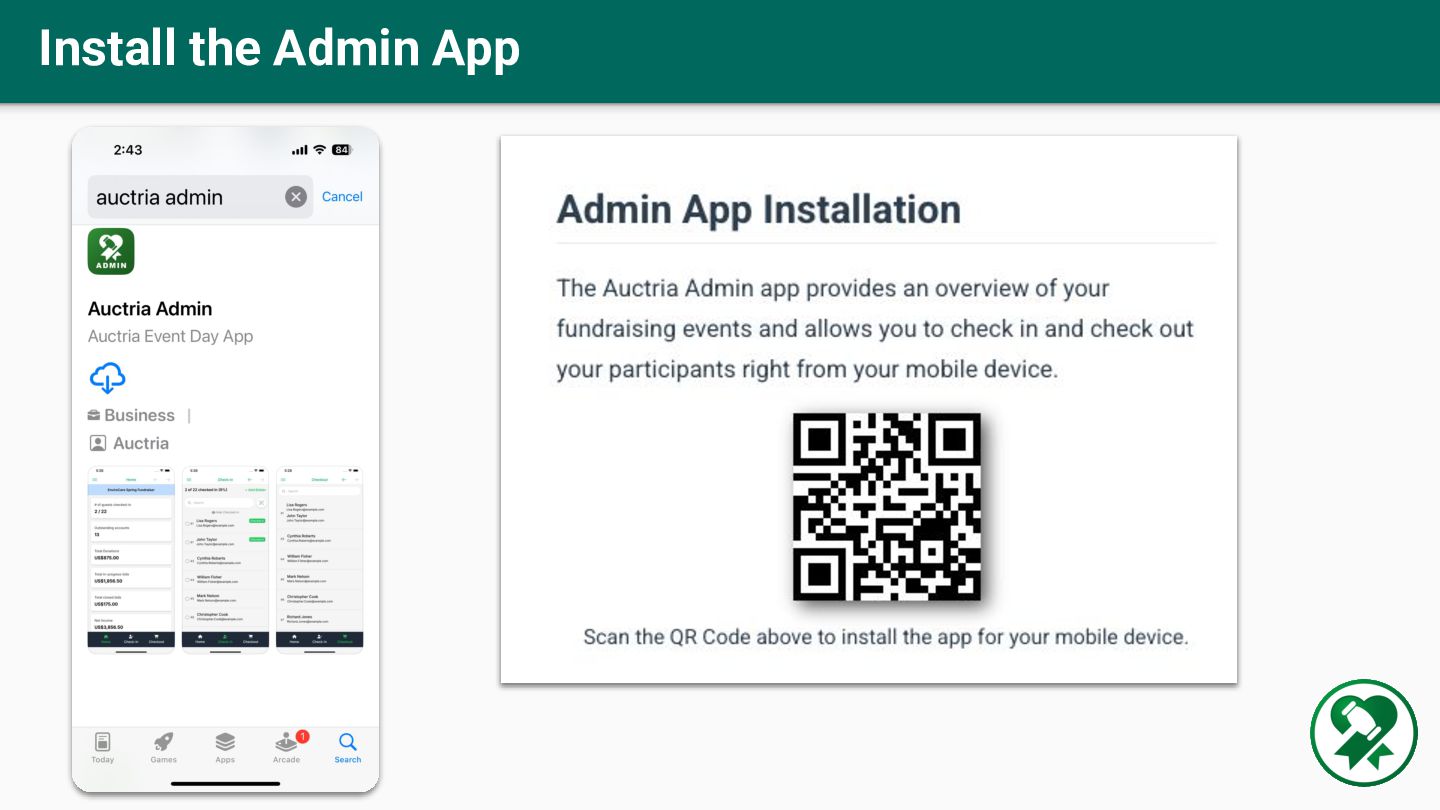Click the 'Install the Admin App' slide title
This screenshot has width=1440, height=810.
[279, 48]
